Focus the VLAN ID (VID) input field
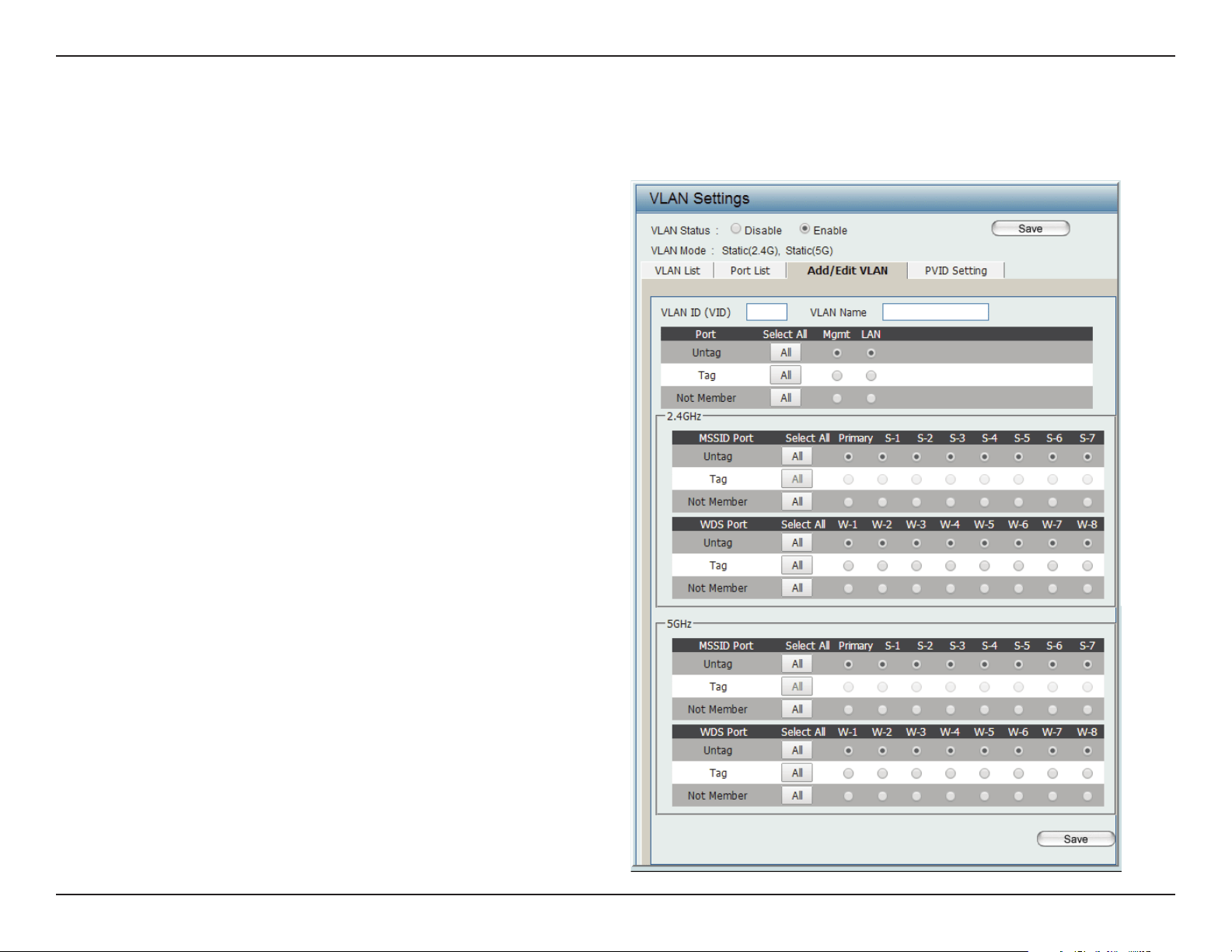The image size is (1232, 952). coord(766,312)
